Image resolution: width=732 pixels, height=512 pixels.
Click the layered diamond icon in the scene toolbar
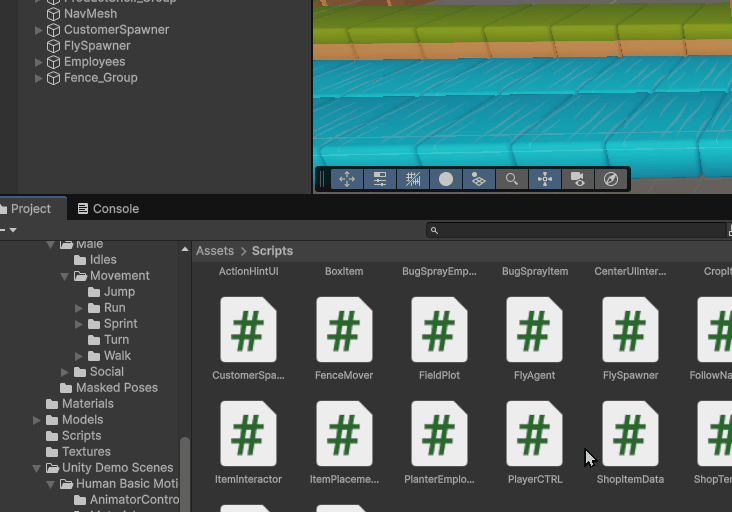tap(479, 179)
